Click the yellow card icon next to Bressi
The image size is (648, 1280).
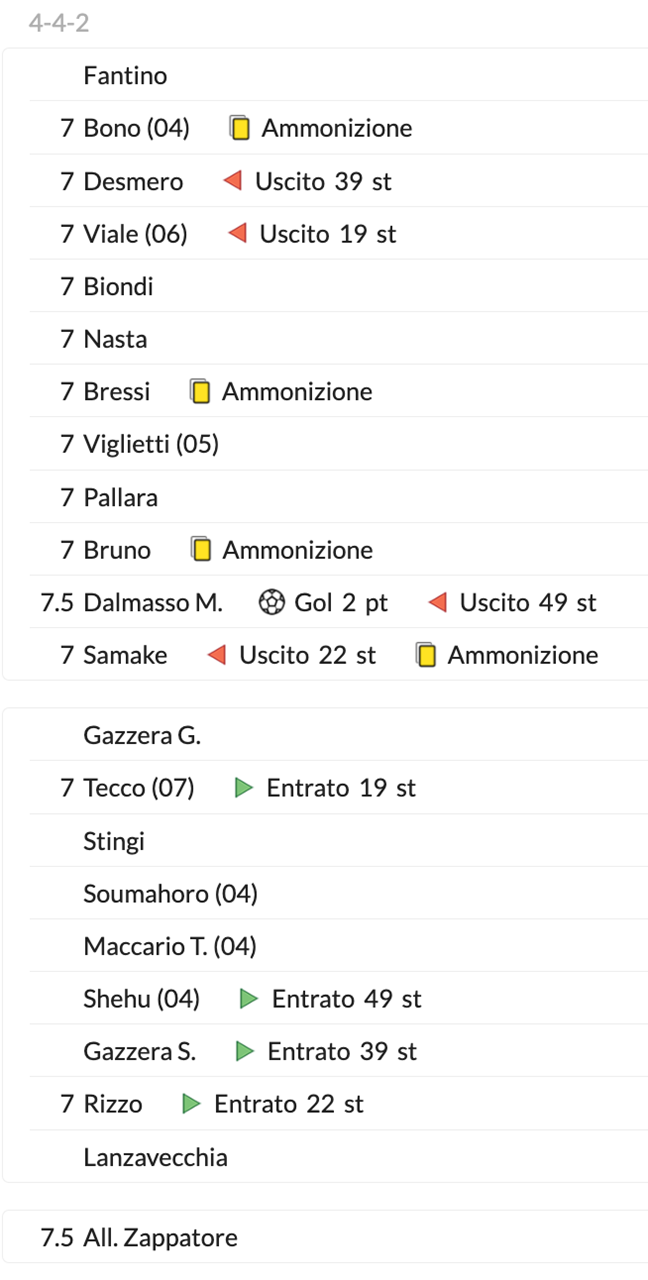200,392
